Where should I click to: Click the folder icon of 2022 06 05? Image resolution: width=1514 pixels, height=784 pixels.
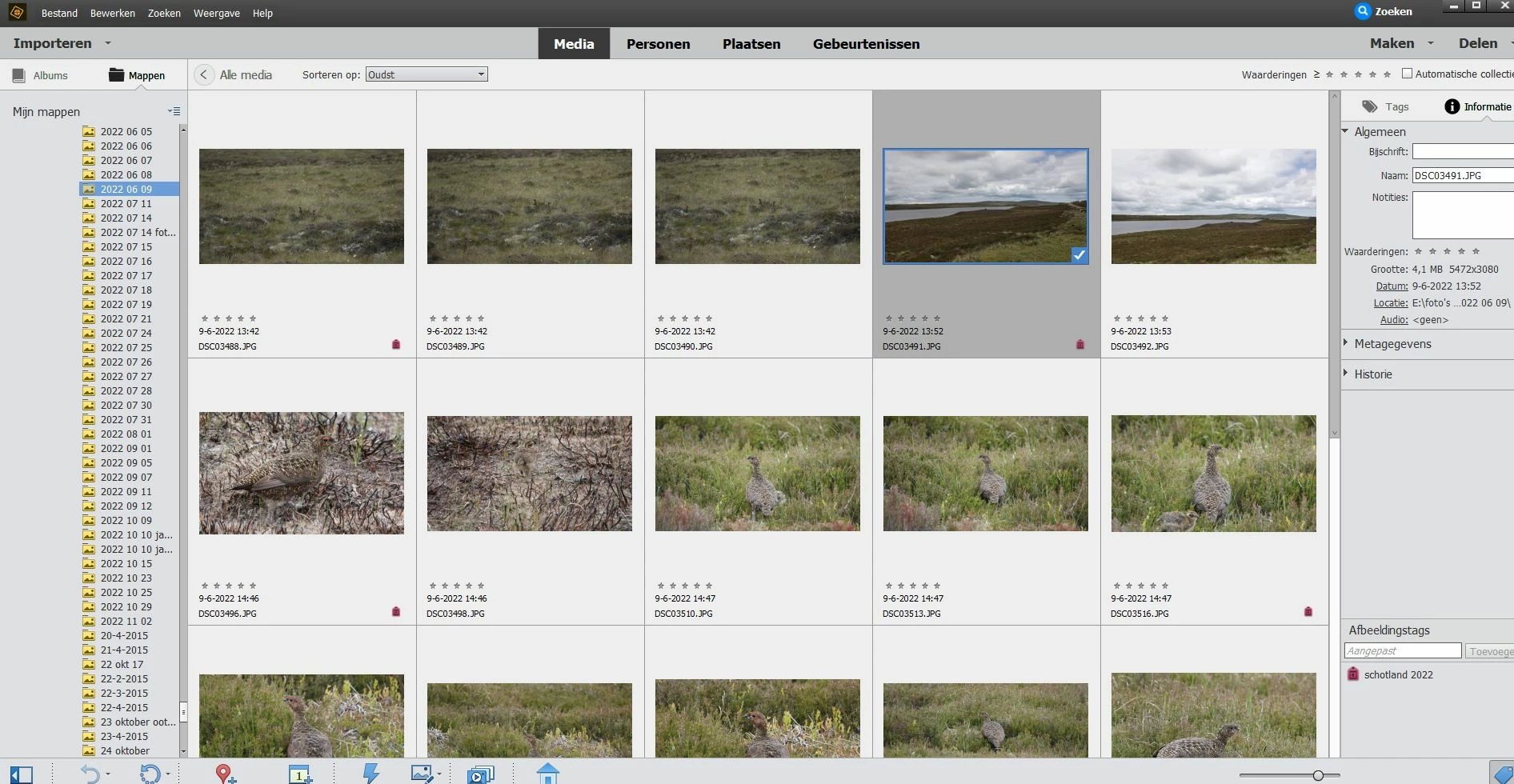(89, 132)
